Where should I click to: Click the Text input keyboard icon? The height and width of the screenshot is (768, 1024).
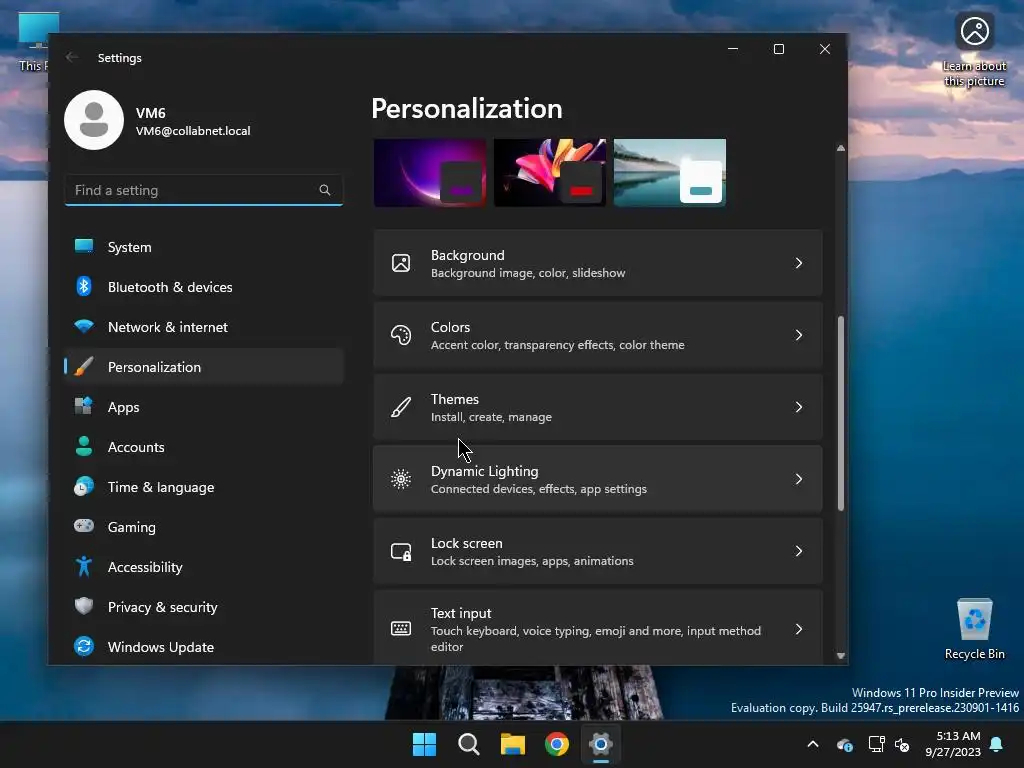[401, 628]
